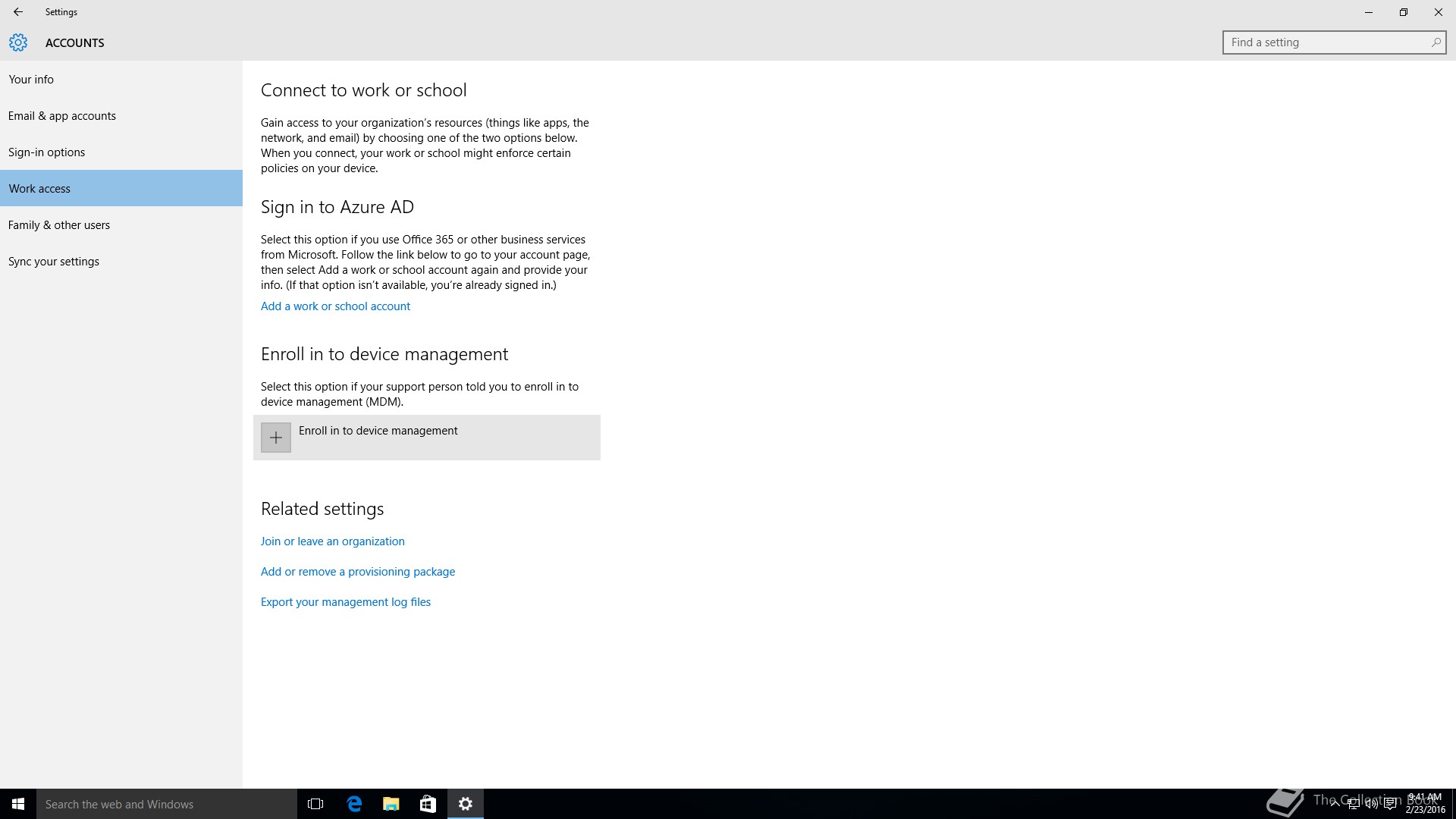1456x819 pixels.
Task: Open Email & app accounts section
Action: tap(121, 115)
